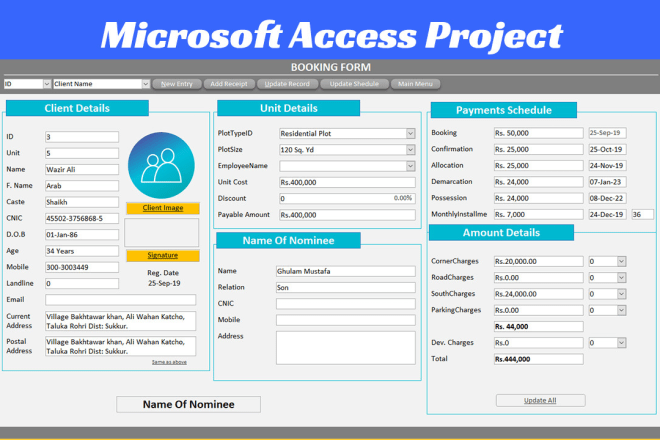Click the Monthly Installment amount Rs. 7,000
The image size is (660, 440).
tap(538, 215)
